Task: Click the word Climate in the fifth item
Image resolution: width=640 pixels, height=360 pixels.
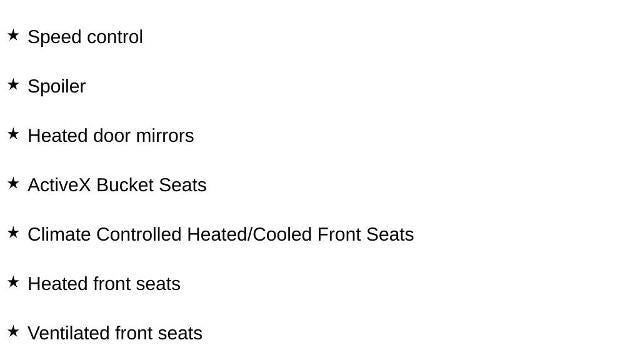Action: (59, 234)
